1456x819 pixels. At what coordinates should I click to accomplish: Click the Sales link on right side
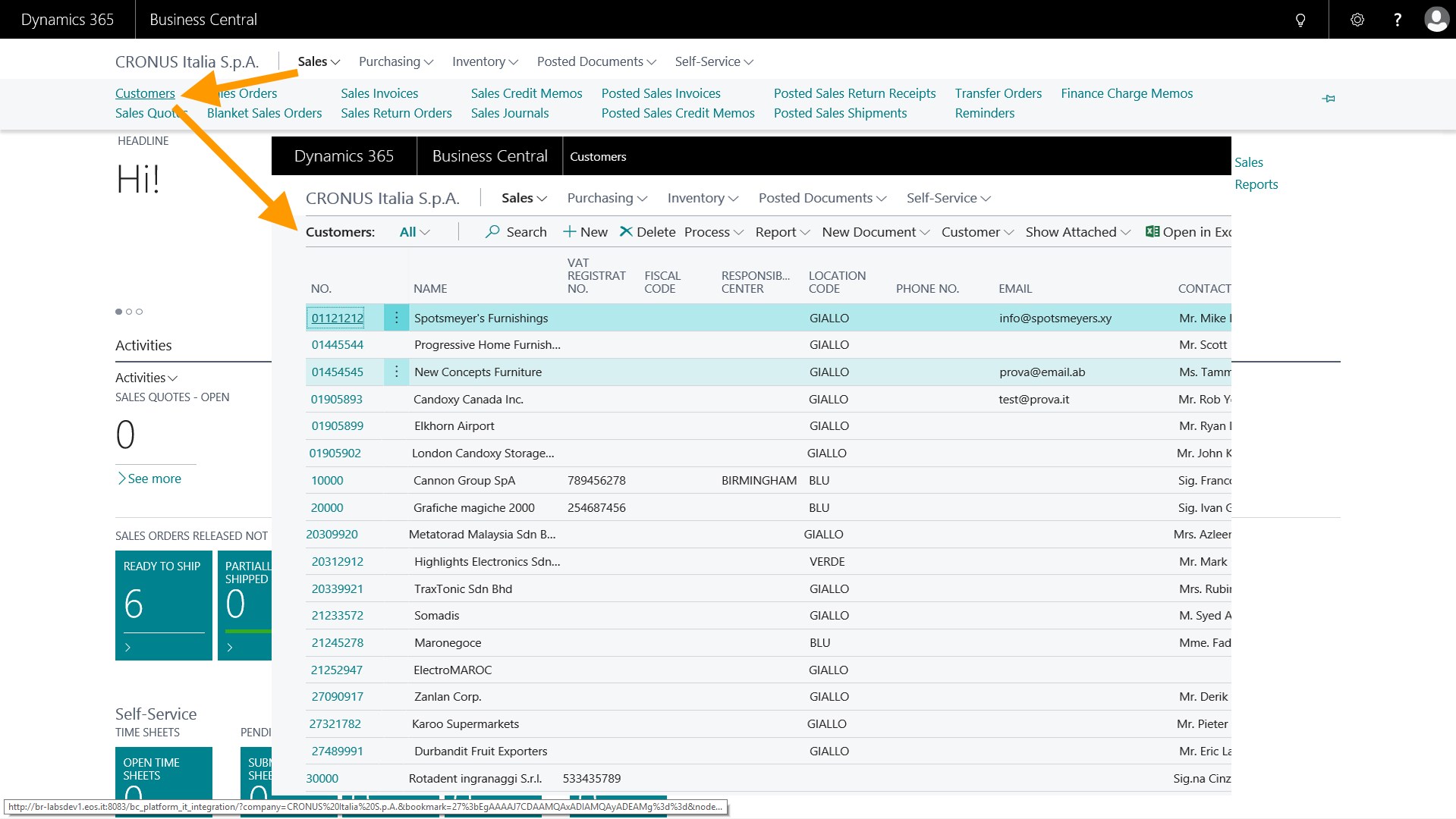coord(1249,162)
